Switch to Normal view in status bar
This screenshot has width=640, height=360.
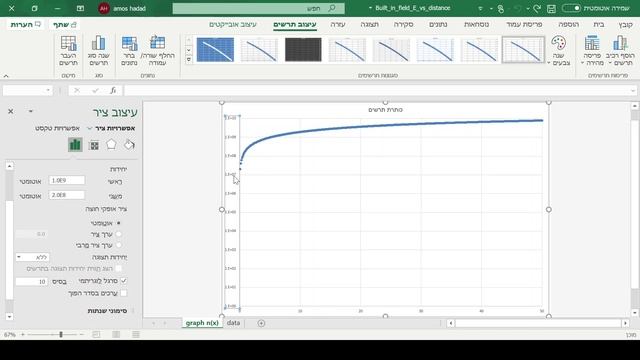point(136,334)
